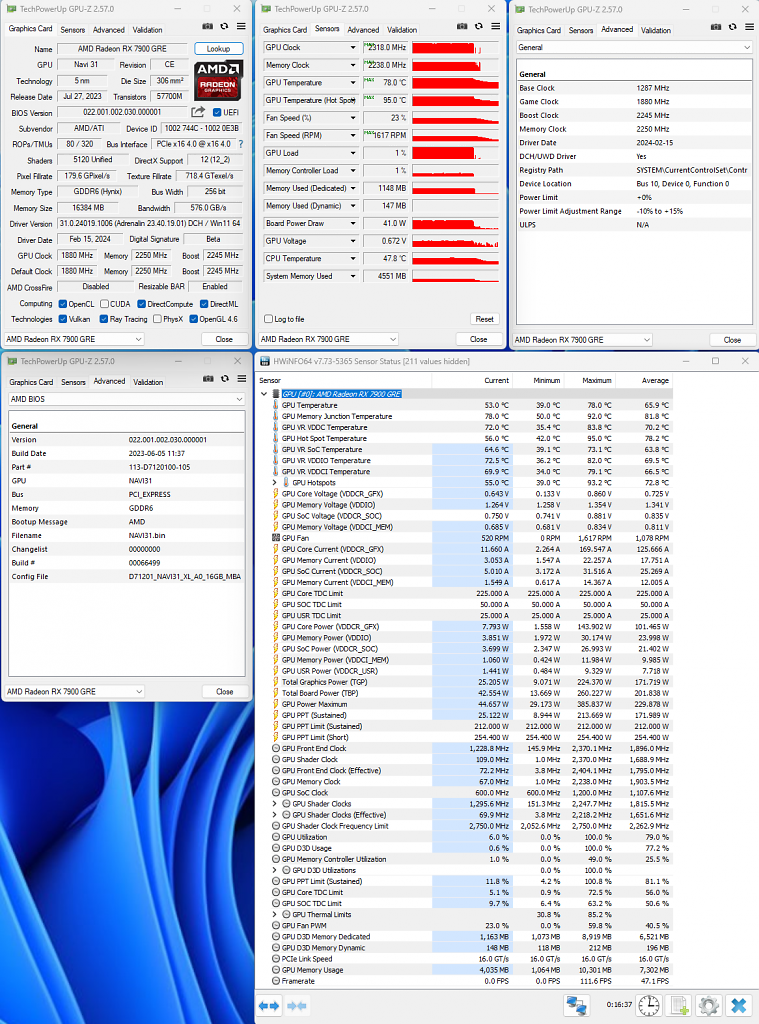Screen dimensions: 759x1024
Task: Open the AMD BIOS combo box
Action: click(126, 399)
